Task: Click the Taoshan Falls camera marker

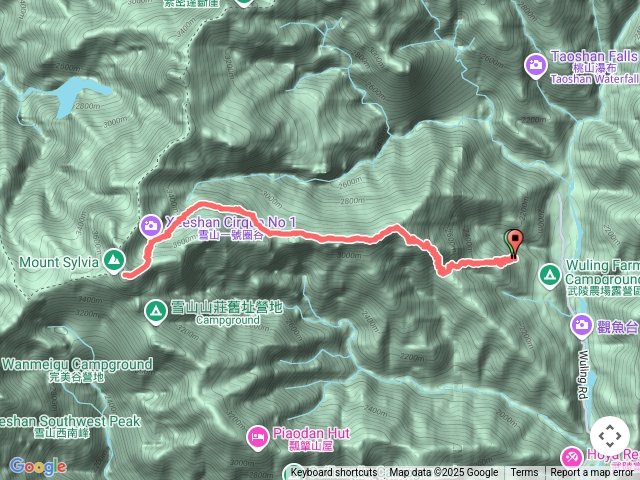Action: [536, 65]
